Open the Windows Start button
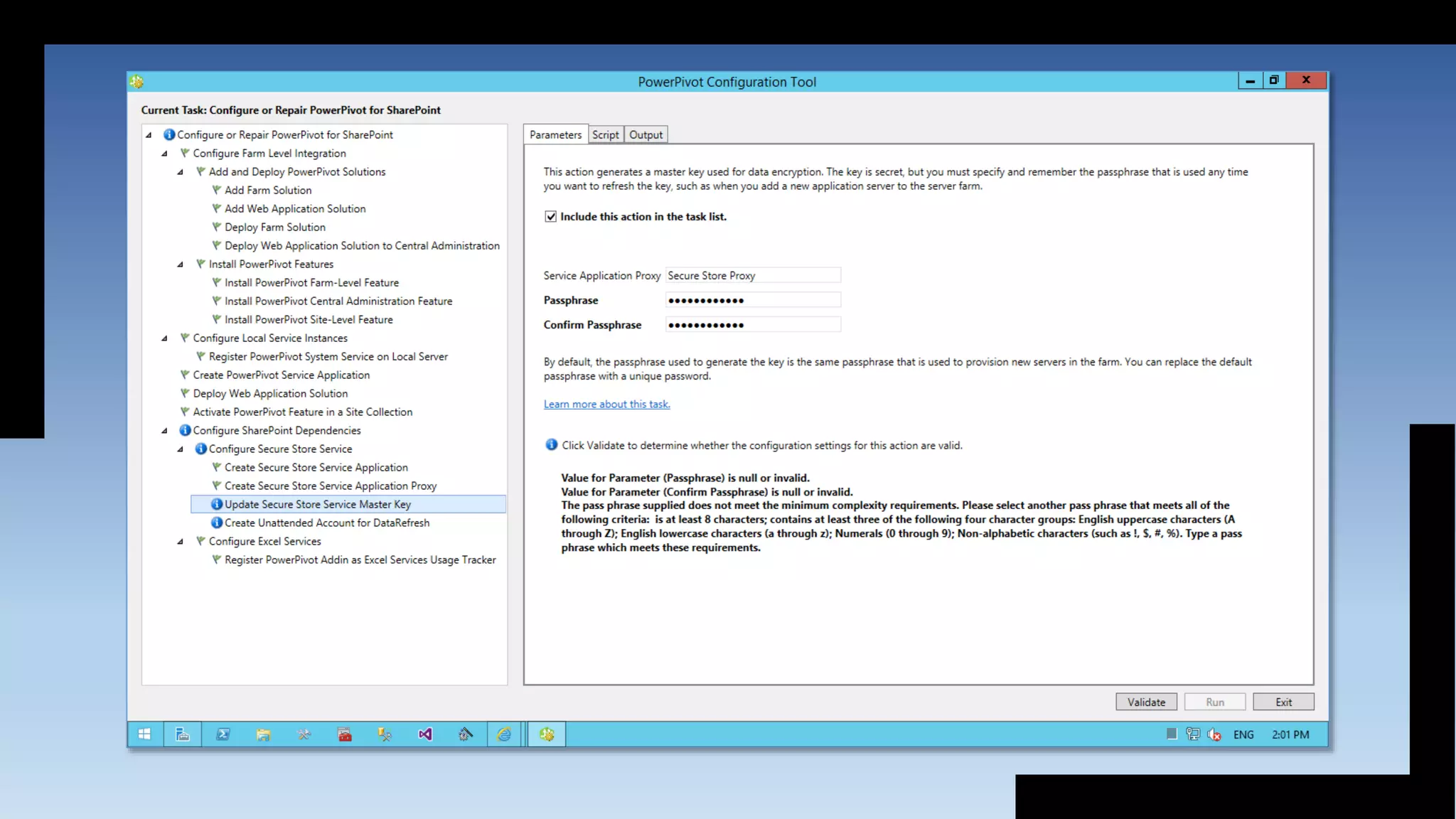 tap(144, 734)
